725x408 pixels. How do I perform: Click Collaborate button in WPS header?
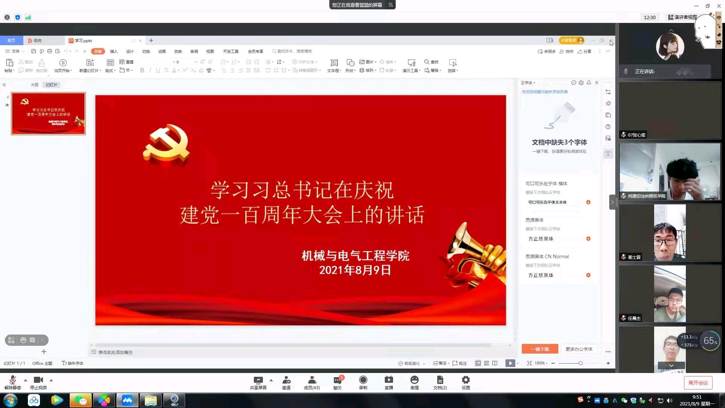pos(566,51)
